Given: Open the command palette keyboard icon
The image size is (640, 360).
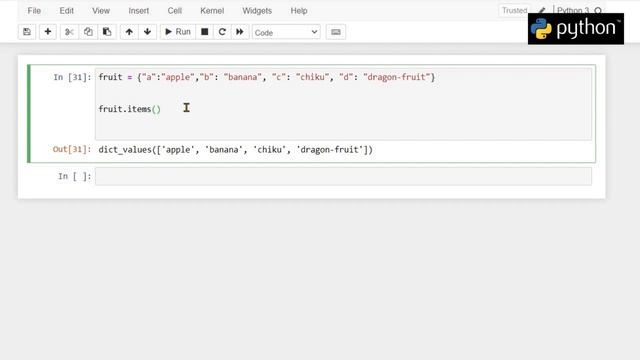Looking at the screenshot, I should pyautogui.click(x=336, y=32).
